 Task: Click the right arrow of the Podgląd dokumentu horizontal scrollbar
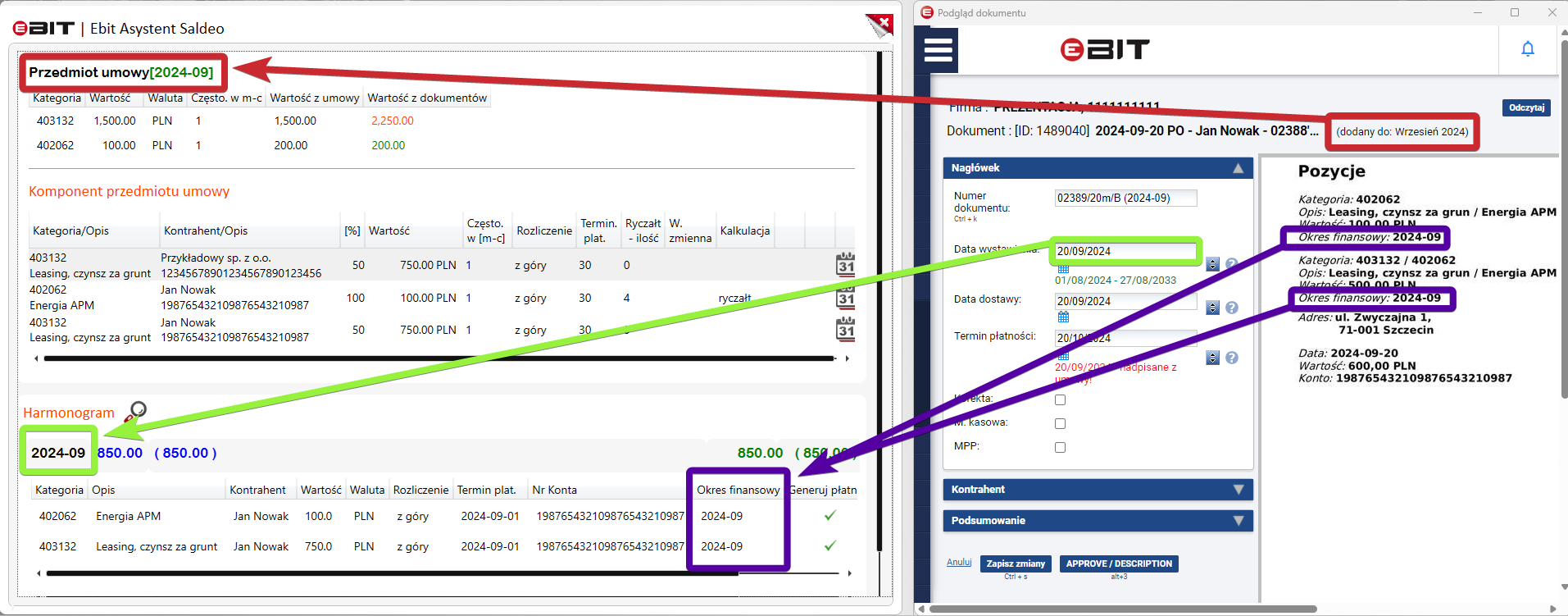point(1555,609)
